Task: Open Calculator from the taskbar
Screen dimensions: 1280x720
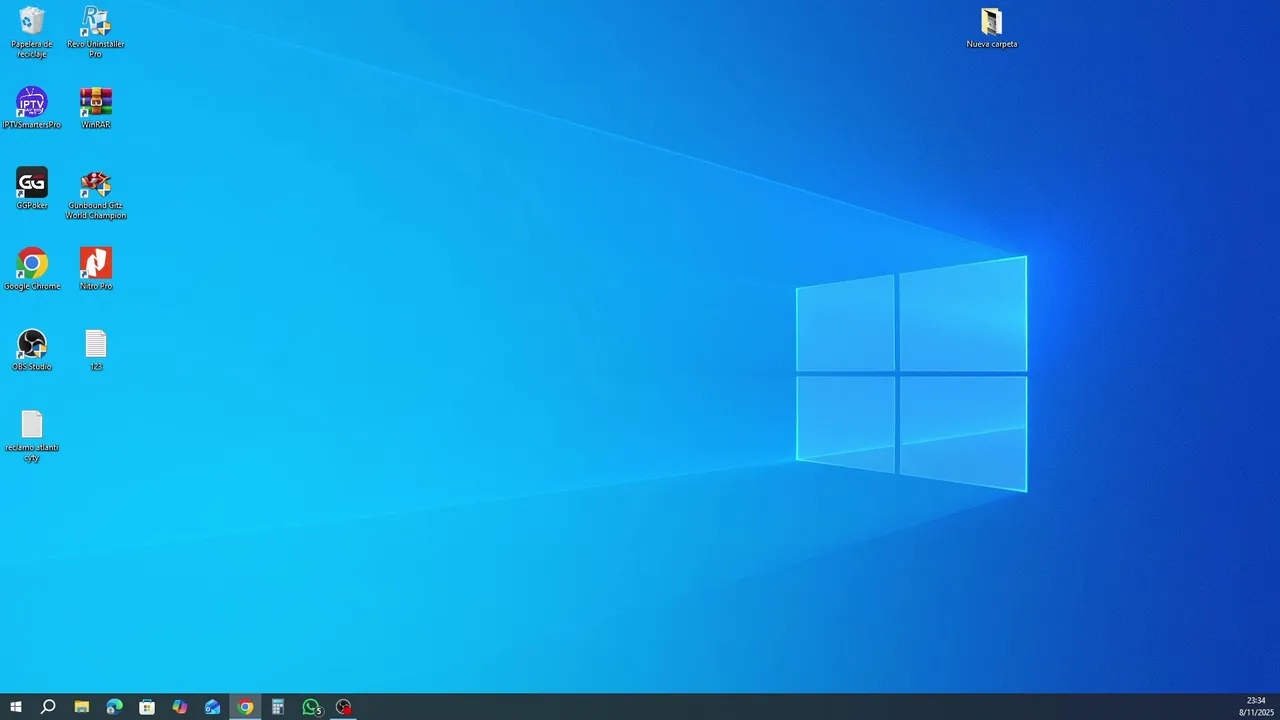Action: click(x=278, y=707)
